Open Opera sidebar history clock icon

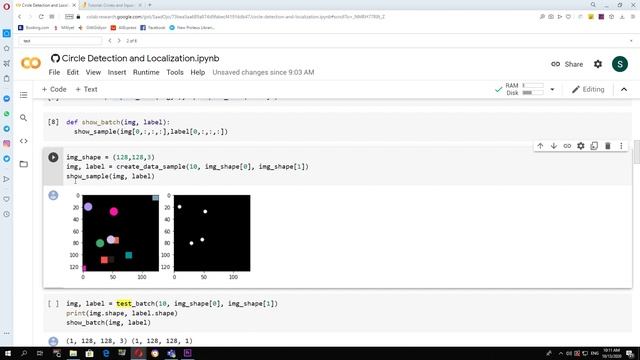[x=7, y=214]
